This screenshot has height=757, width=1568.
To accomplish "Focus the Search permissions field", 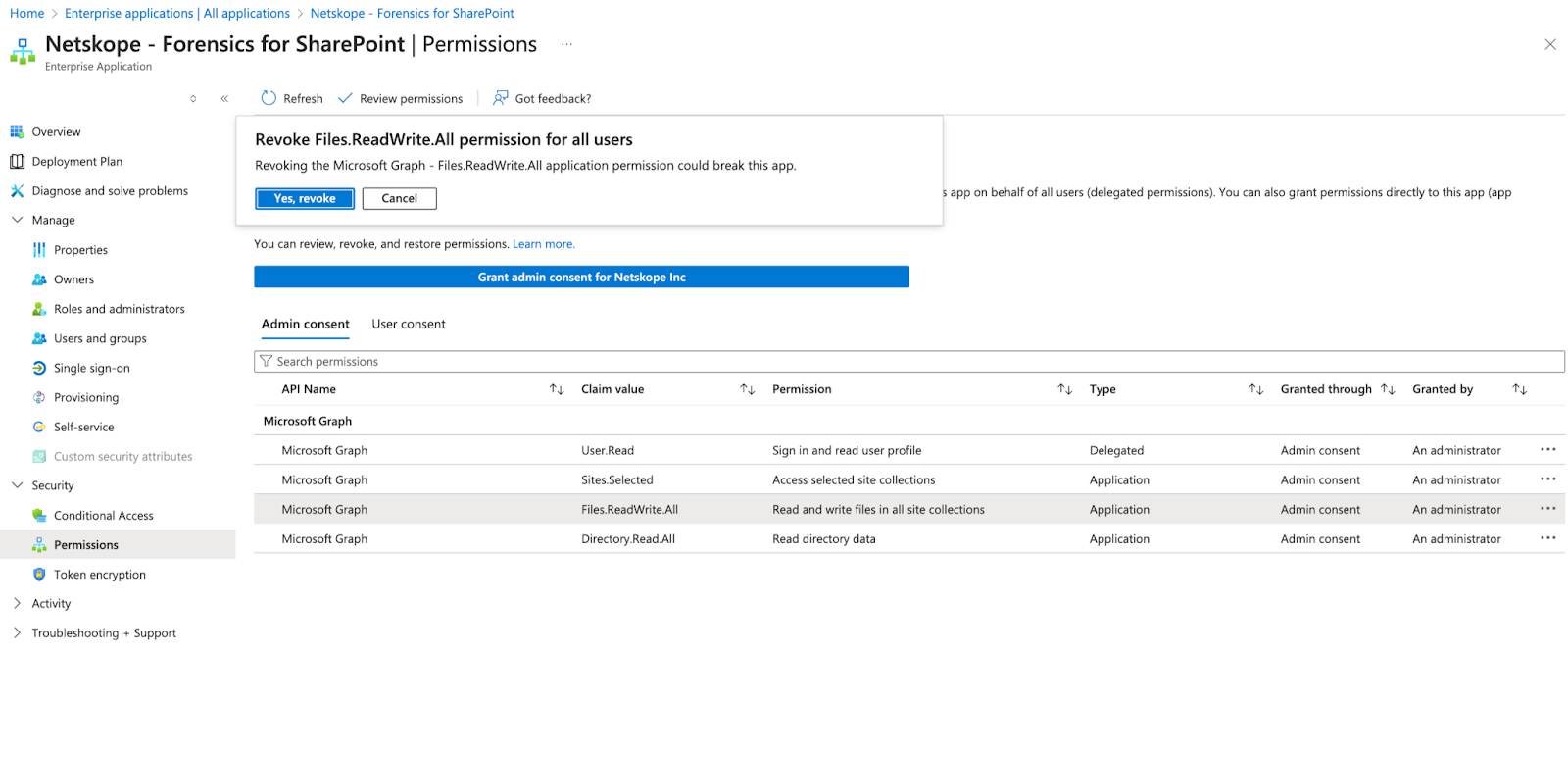I will tap(909, 361).
